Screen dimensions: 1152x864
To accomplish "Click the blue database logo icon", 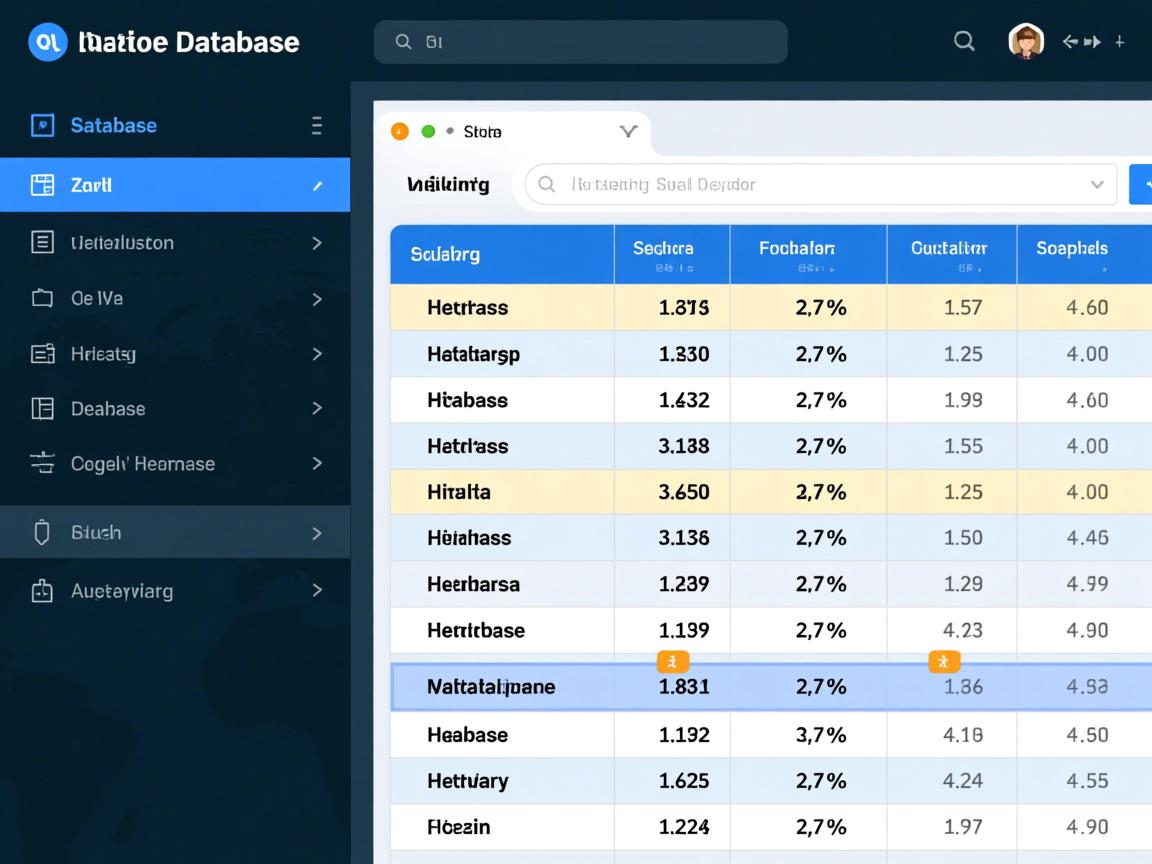I will (47, 42).
